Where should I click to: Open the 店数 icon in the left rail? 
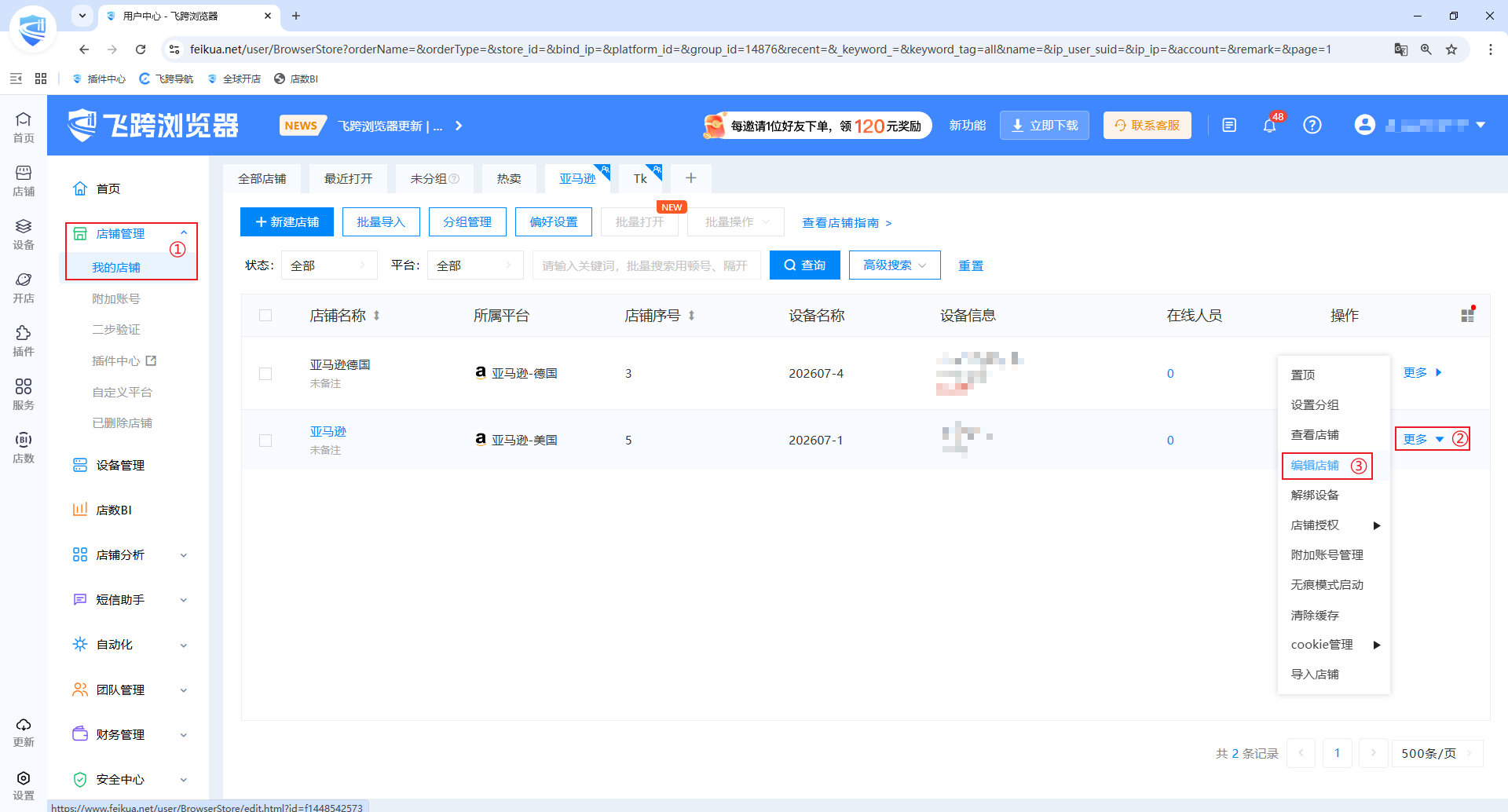click(24, 447)
